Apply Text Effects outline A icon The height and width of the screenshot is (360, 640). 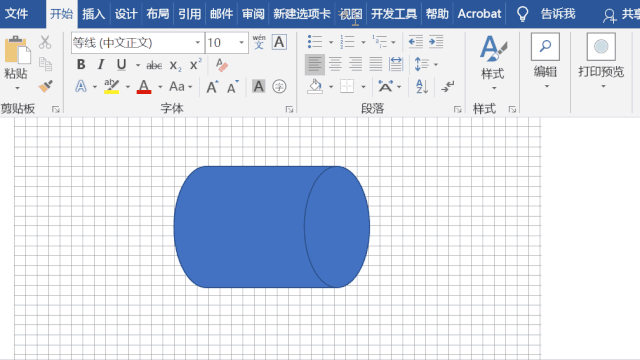click(81, 87)
